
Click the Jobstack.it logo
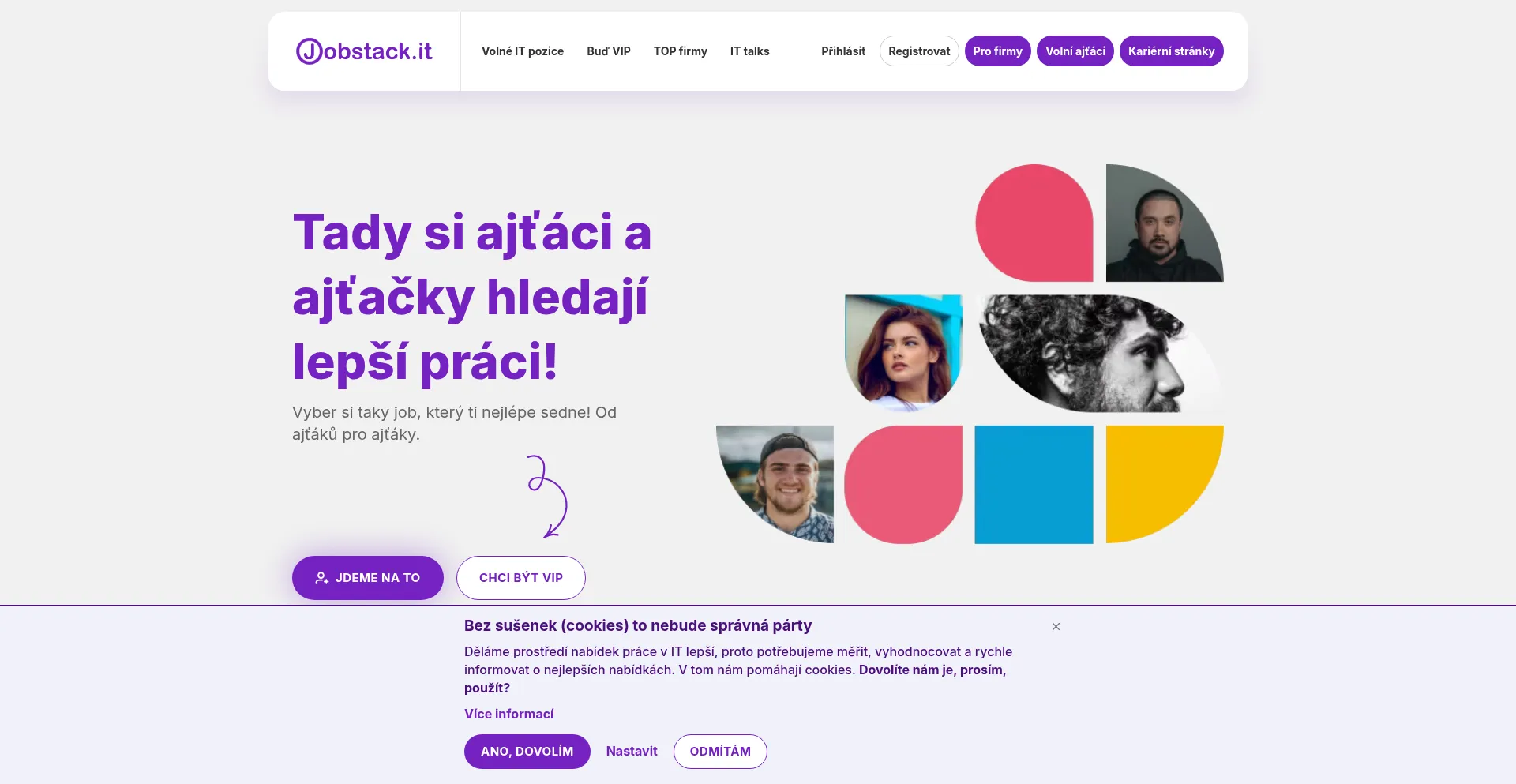(364, 51)
